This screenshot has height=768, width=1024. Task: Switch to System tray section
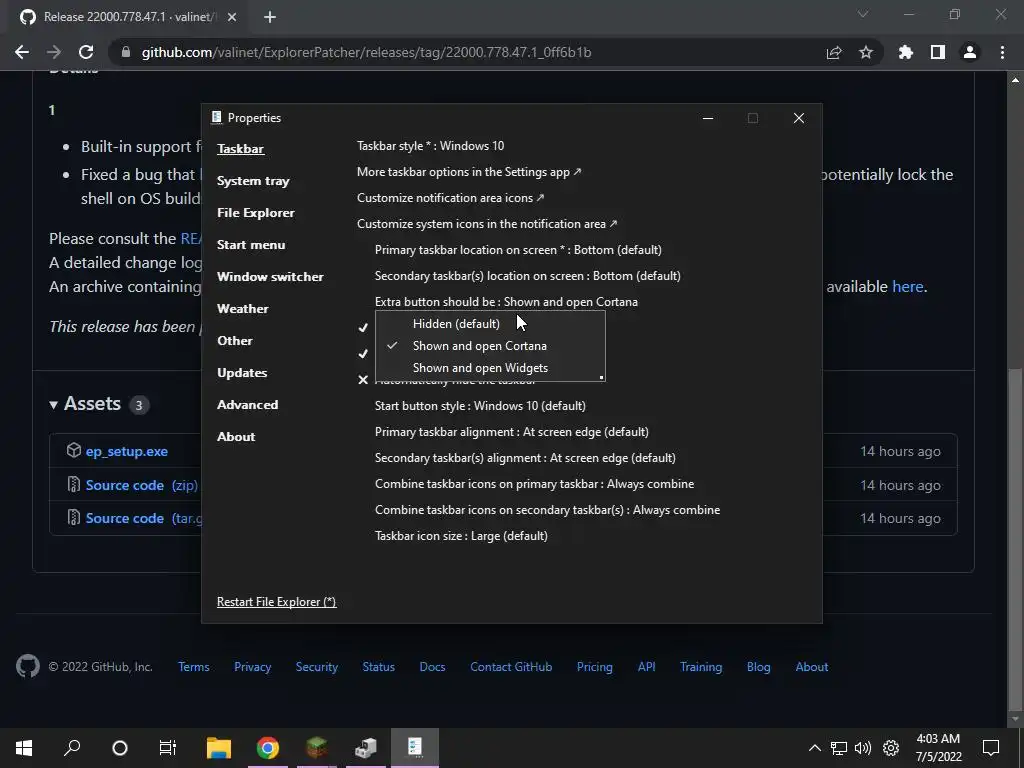[253, 181]
